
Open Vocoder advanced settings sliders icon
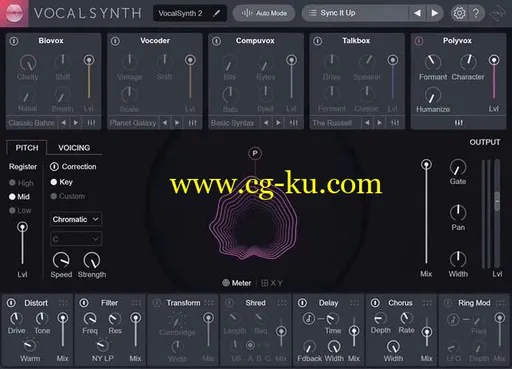(x=192, y=123)
